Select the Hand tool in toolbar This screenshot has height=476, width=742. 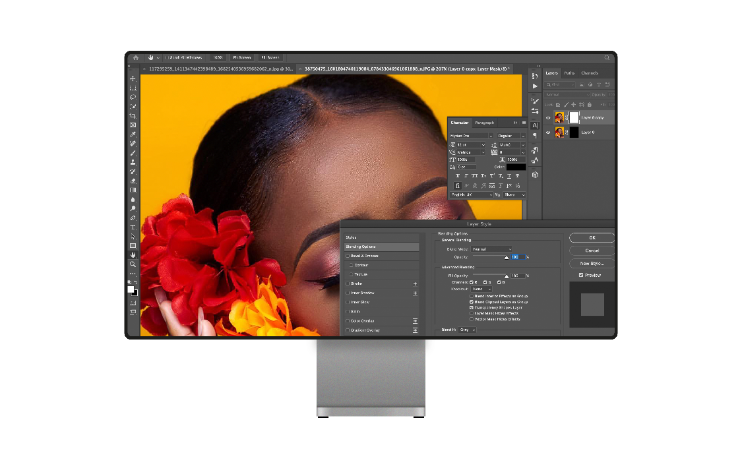pos(133,255)
